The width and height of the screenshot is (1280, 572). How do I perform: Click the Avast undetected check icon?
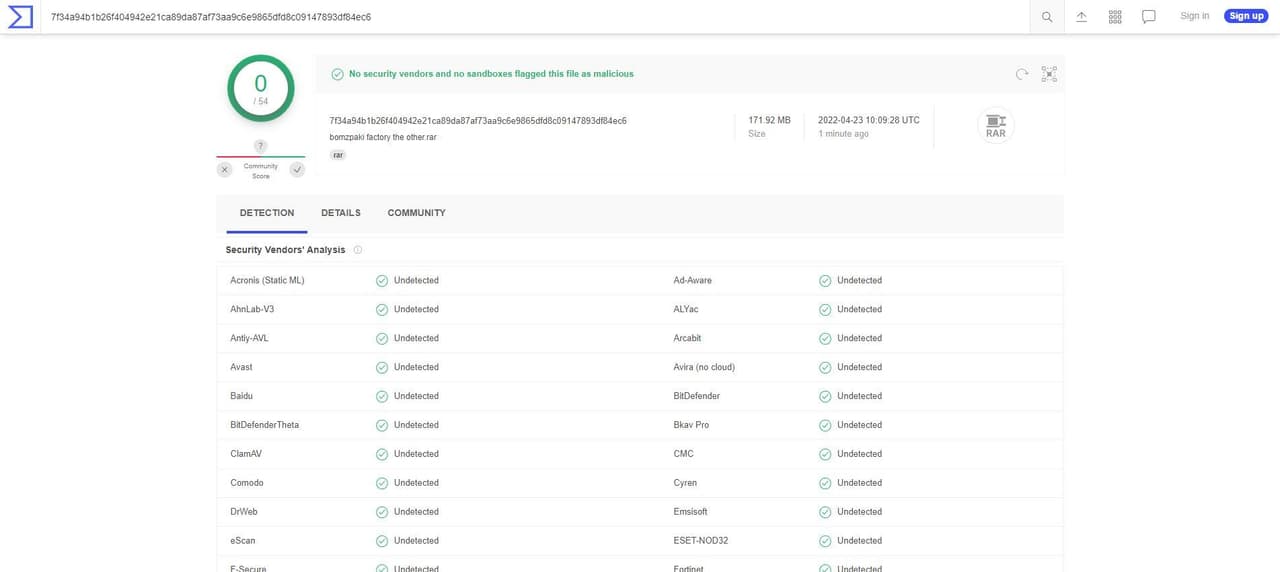tap(381, 368)
